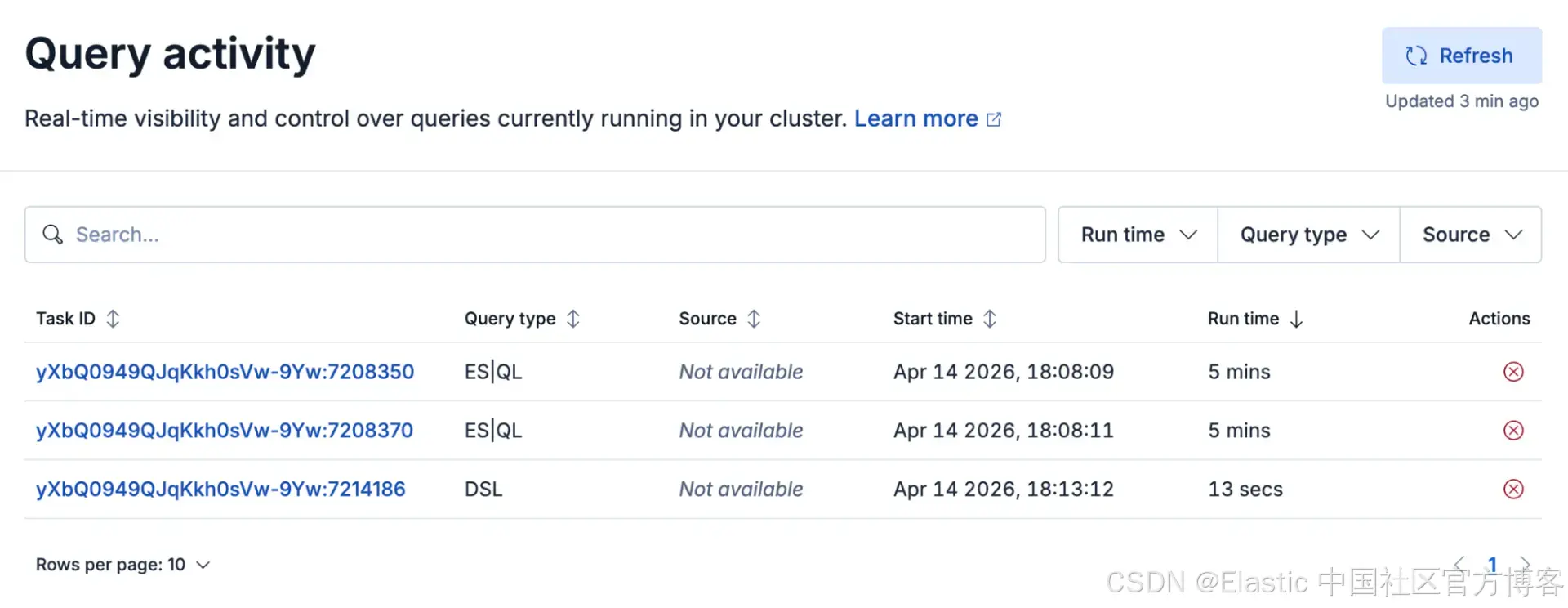Open task yXbQ0949QJqKkh0sVw-9Yw:7208350 details
This screenshot has width=1568, height=608.
click(x=225, y=372)
